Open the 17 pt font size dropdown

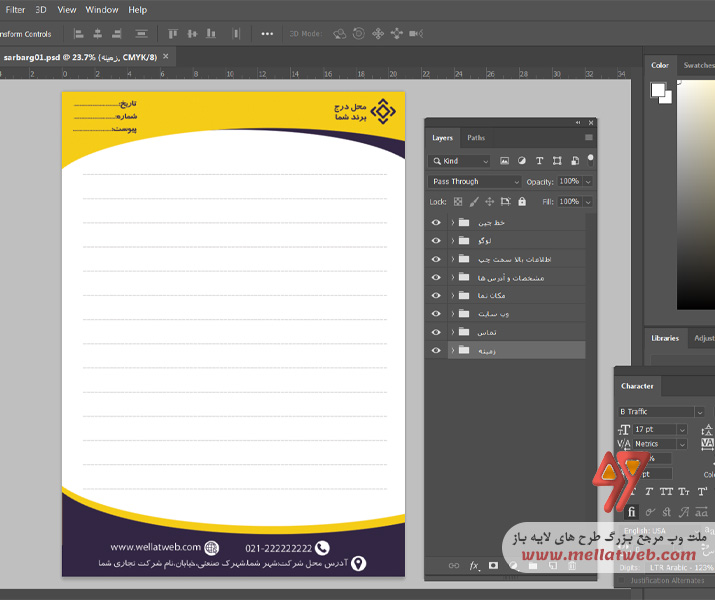(682, 429)
